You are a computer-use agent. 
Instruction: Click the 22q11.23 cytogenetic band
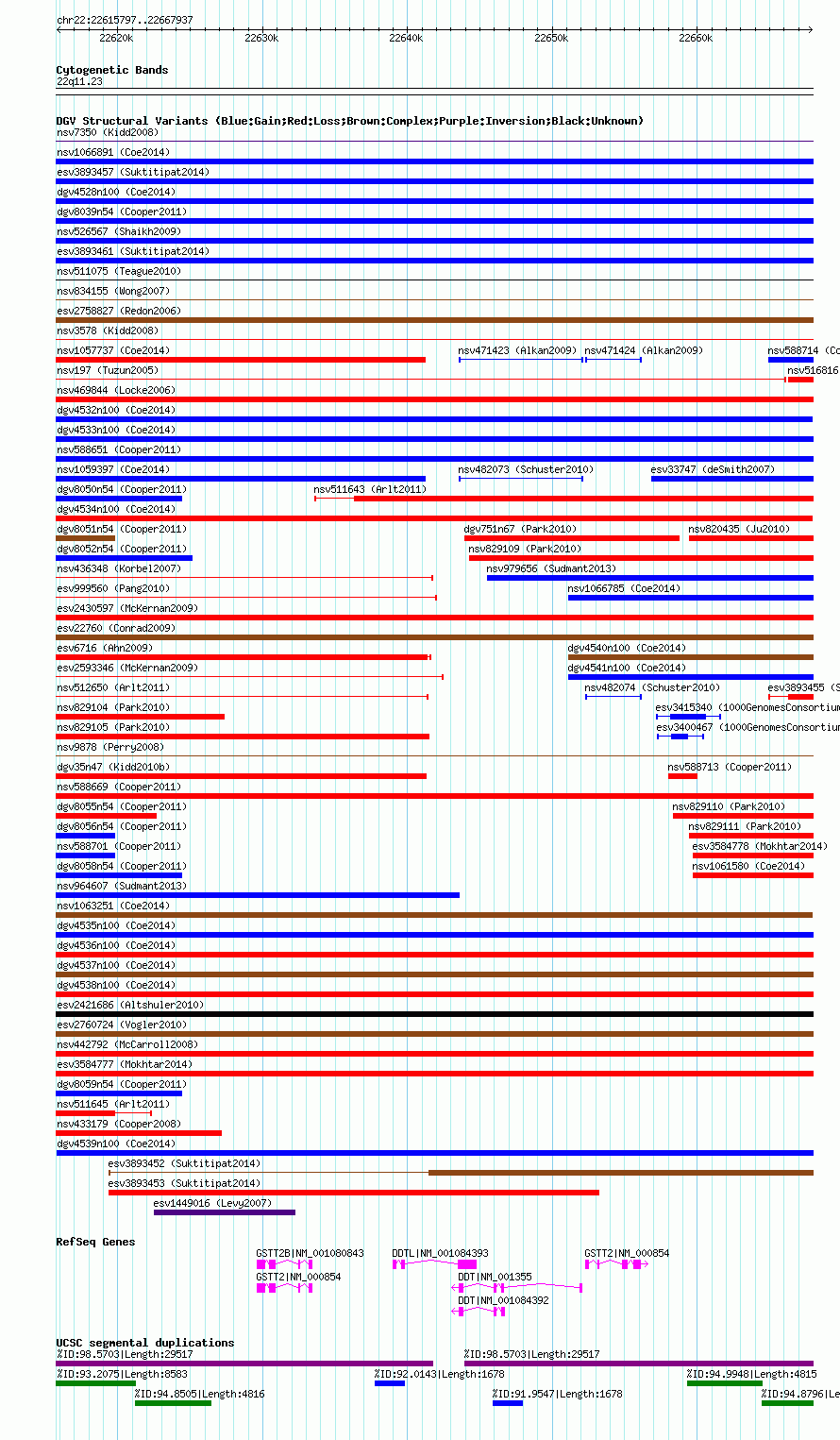[x=79, y=81]
